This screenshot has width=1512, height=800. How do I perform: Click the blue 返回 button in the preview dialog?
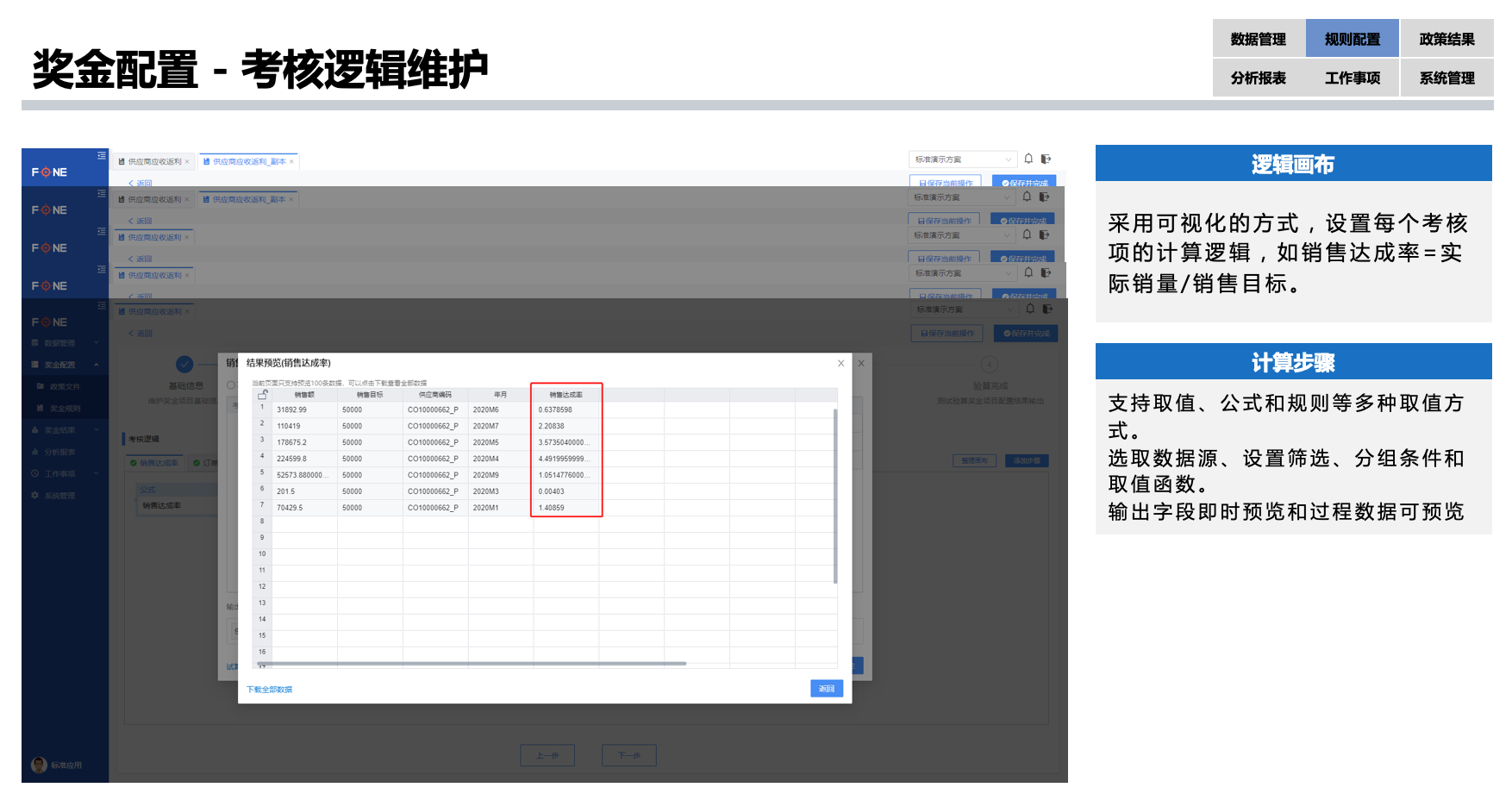[x=827, y=689]
